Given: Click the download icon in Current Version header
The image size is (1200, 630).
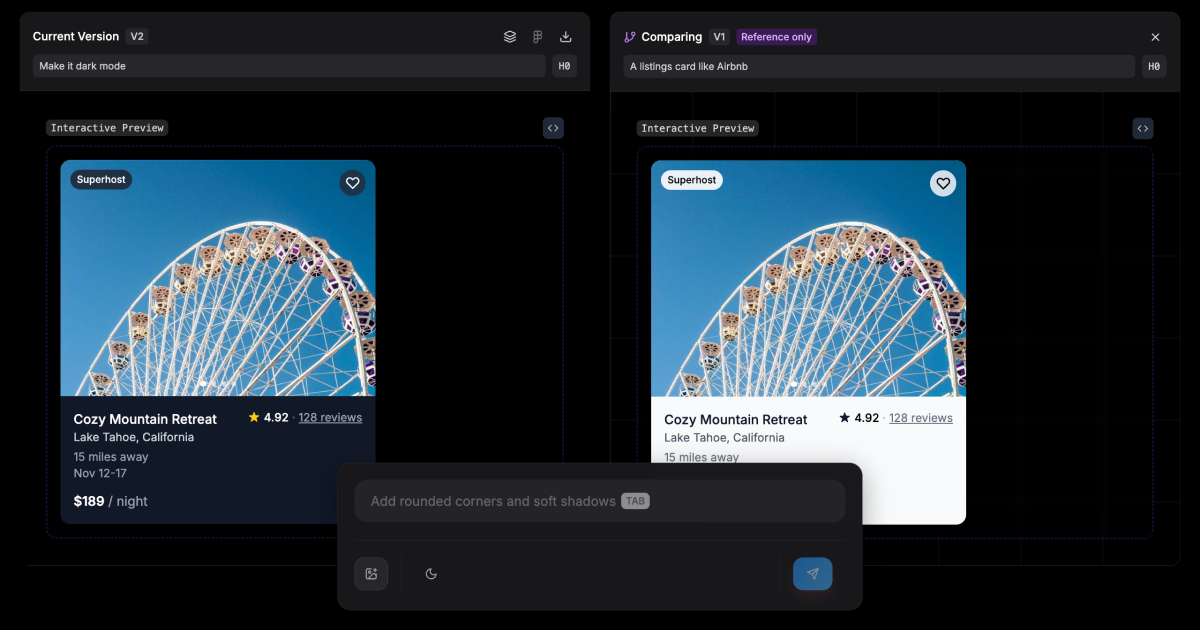Looking at the screenshot, I should pyautogui.click(x=566, y=37).
